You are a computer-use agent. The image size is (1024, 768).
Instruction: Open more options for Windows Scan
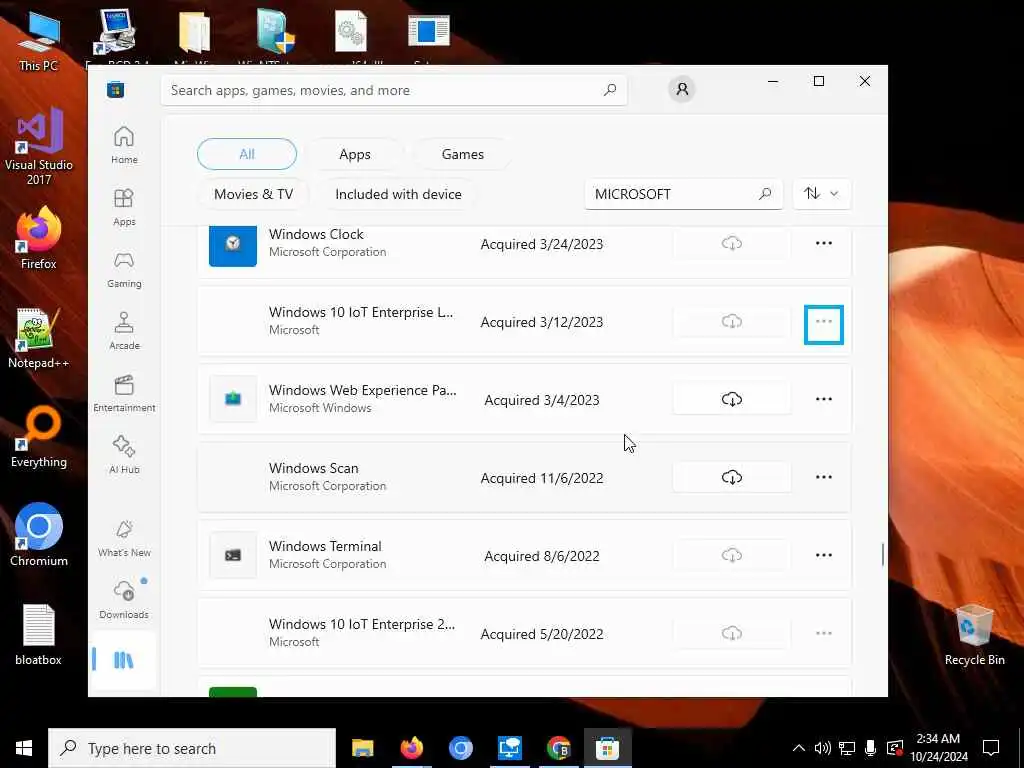[x=824, y=477]
